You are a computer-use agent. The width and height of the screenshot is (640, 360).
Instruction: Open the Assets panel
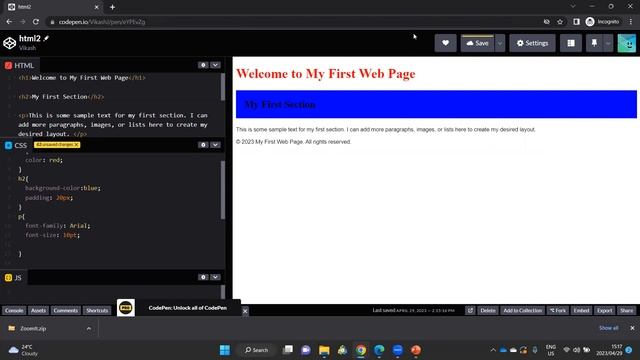click(38, 311)
